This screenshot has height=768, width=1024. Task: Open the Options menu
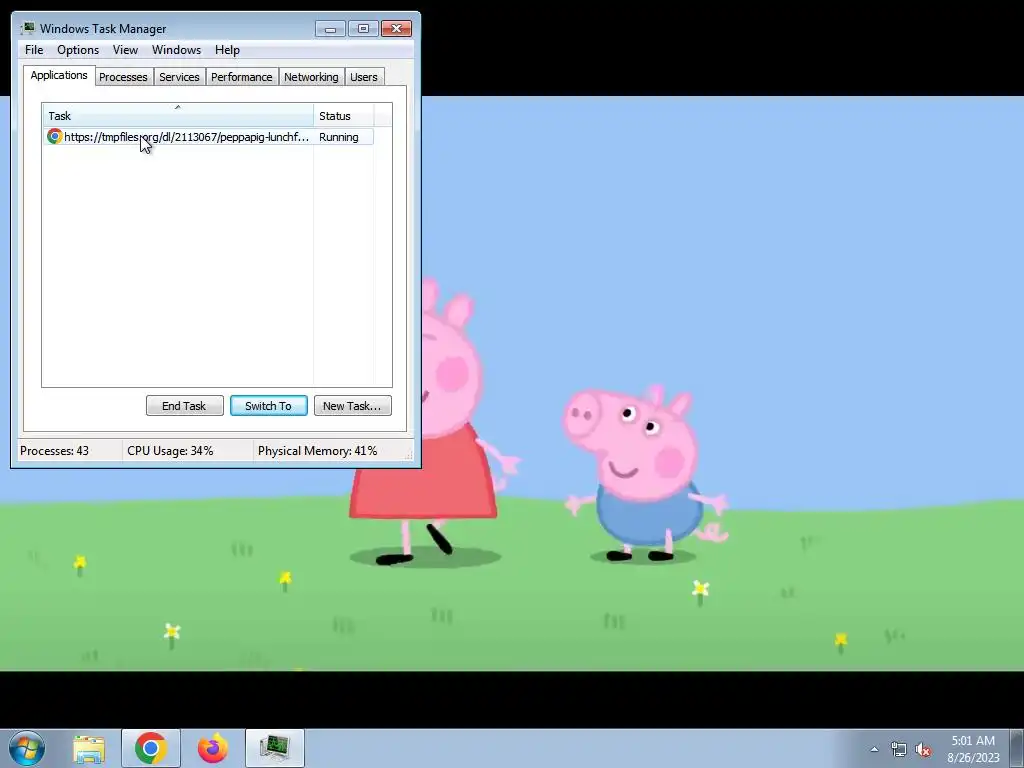coord(78,50)
